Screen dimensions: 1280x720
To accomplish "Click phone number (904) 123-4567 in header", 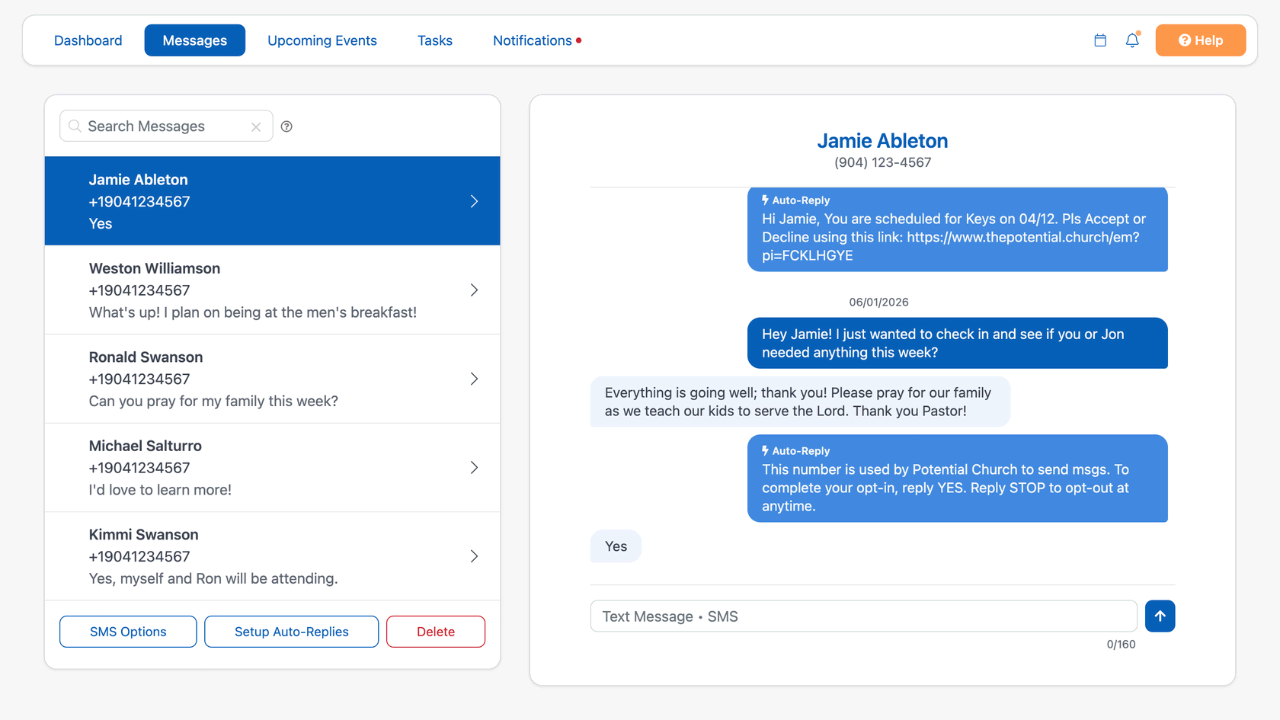I will click(883, 162).
